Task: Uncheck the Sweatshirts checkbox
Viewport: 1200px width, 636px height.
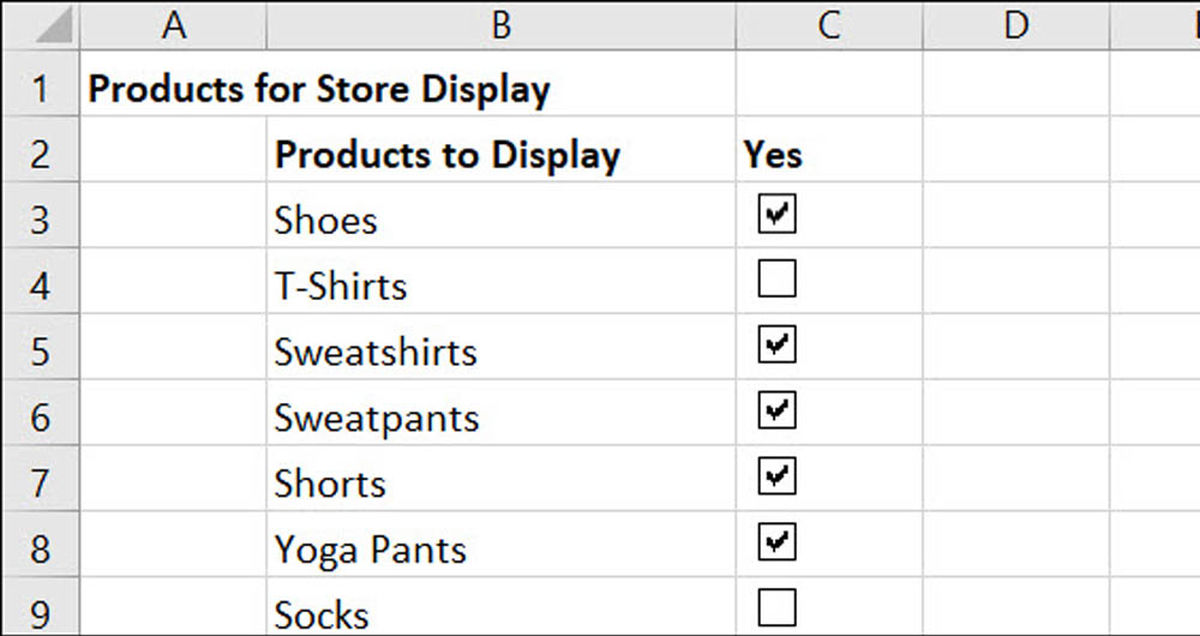Action: click(x=777, y=346)
